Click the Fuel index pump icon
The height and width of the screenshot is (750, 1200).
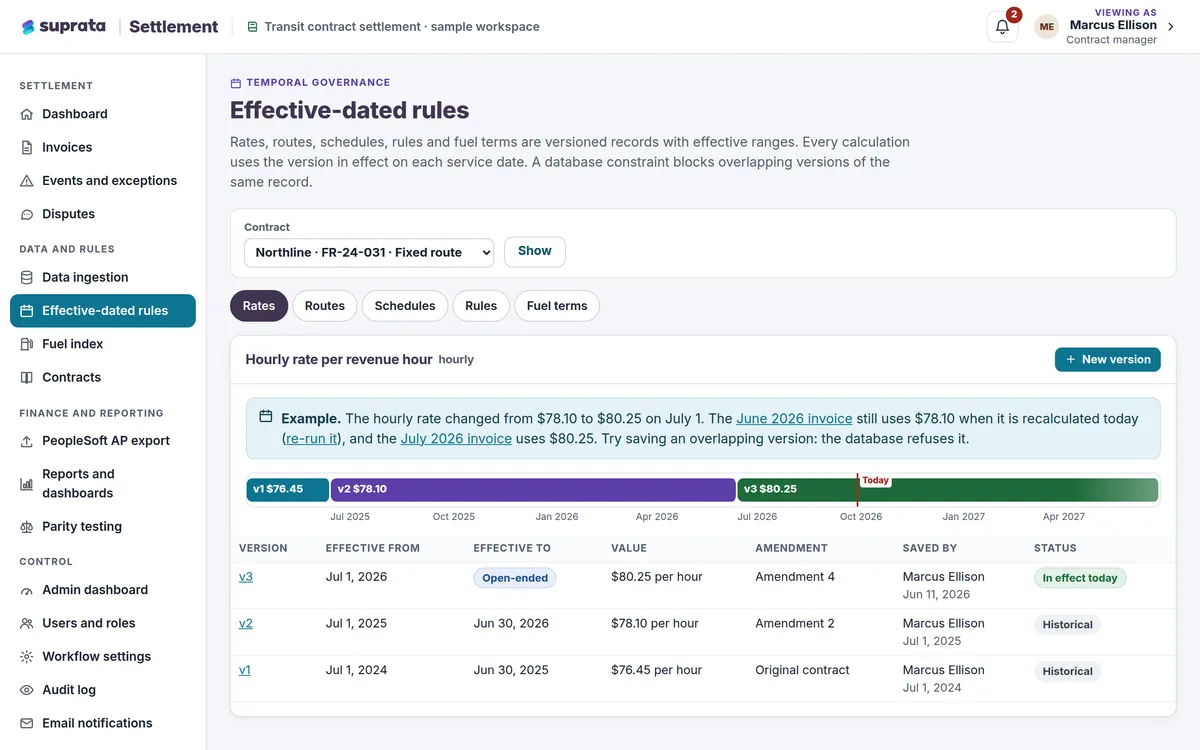(x=27, y=344)
